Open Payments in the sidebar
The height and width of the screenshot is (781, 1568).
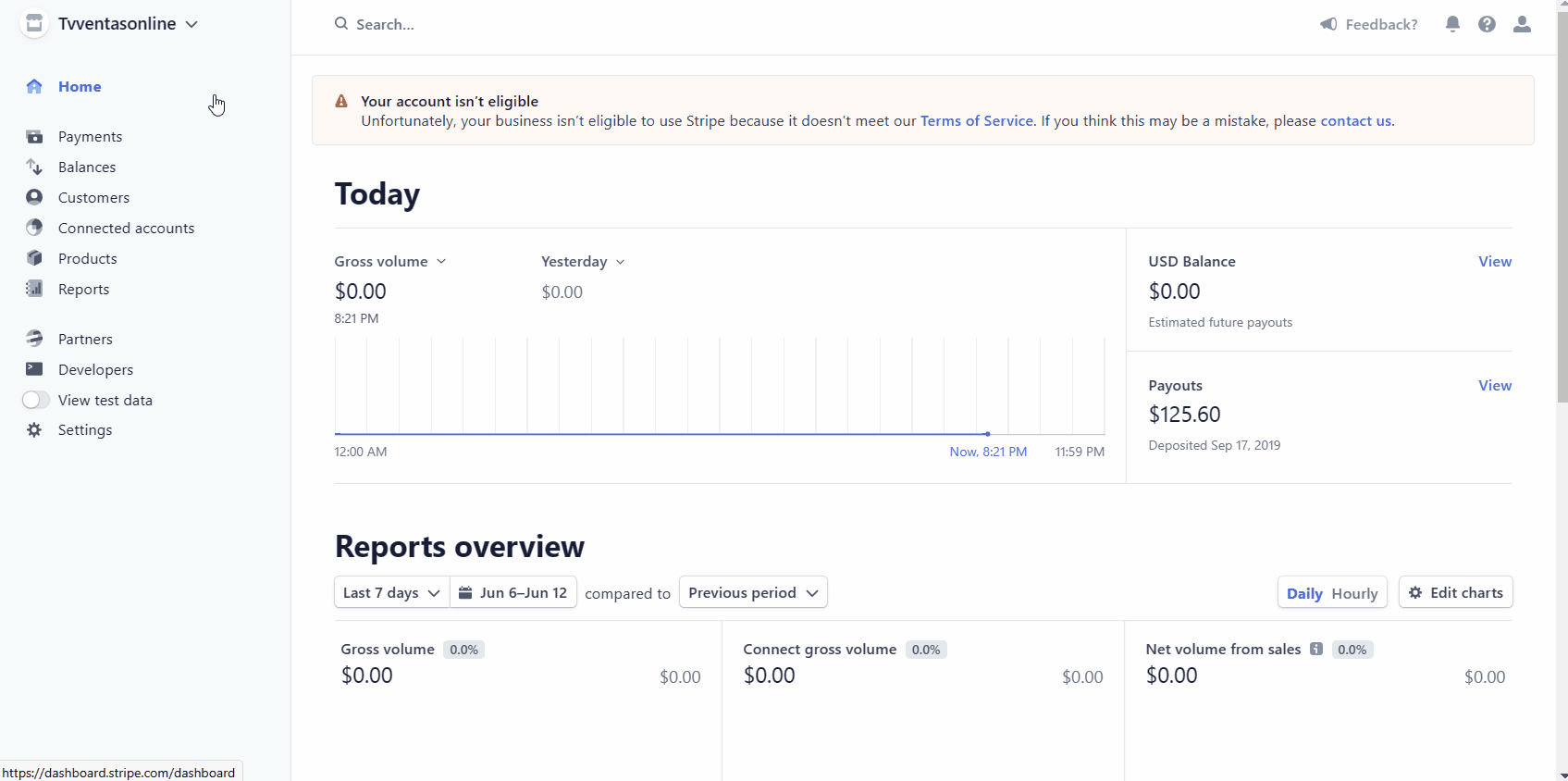point(90,137)
